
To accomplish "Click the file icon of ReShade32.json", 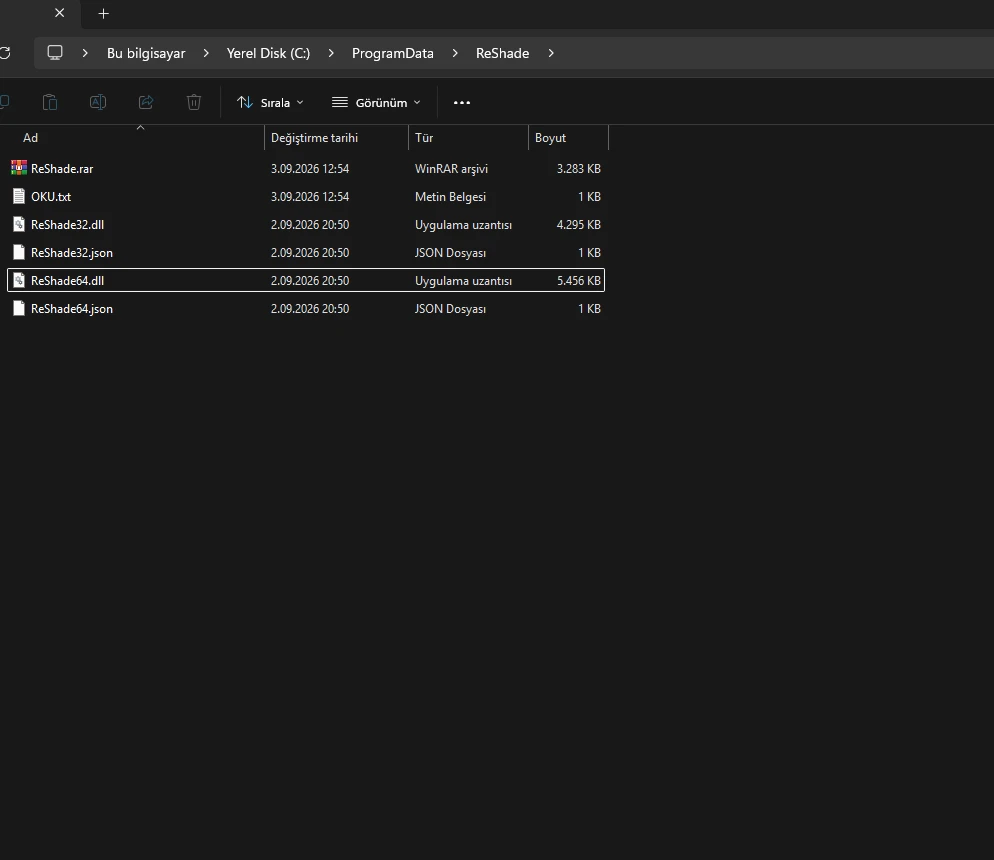I will 19,252.
